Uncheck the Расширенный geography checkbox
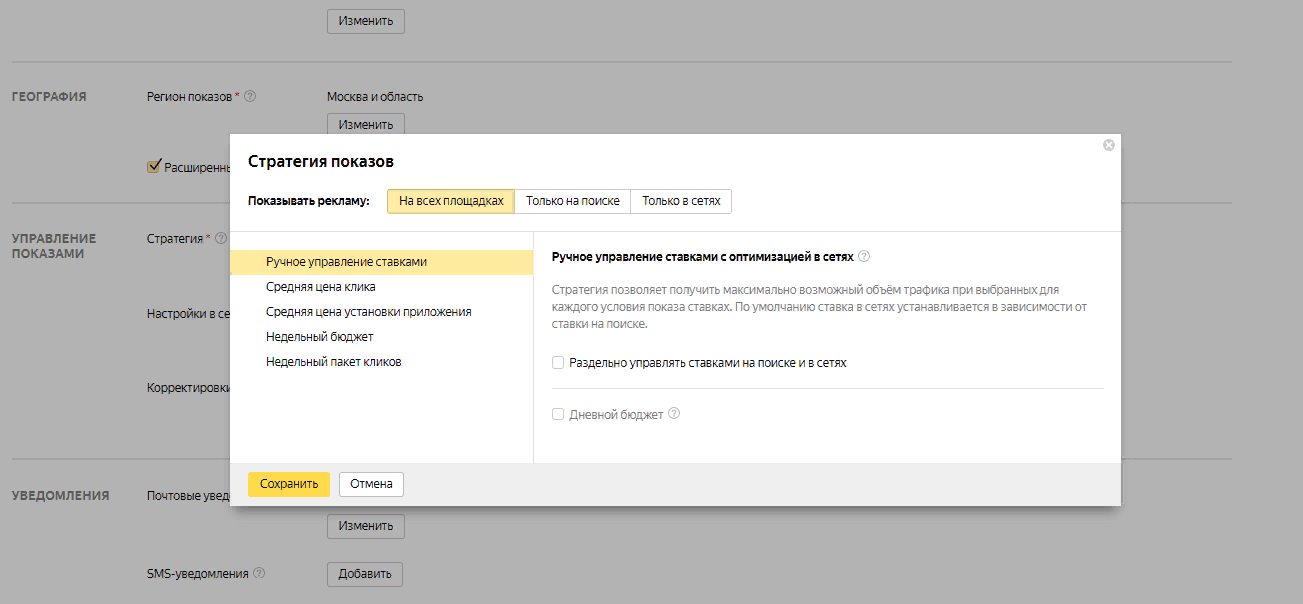This screenshot has width=1303, height=604. pyautogui.click(x=154, y=167)
